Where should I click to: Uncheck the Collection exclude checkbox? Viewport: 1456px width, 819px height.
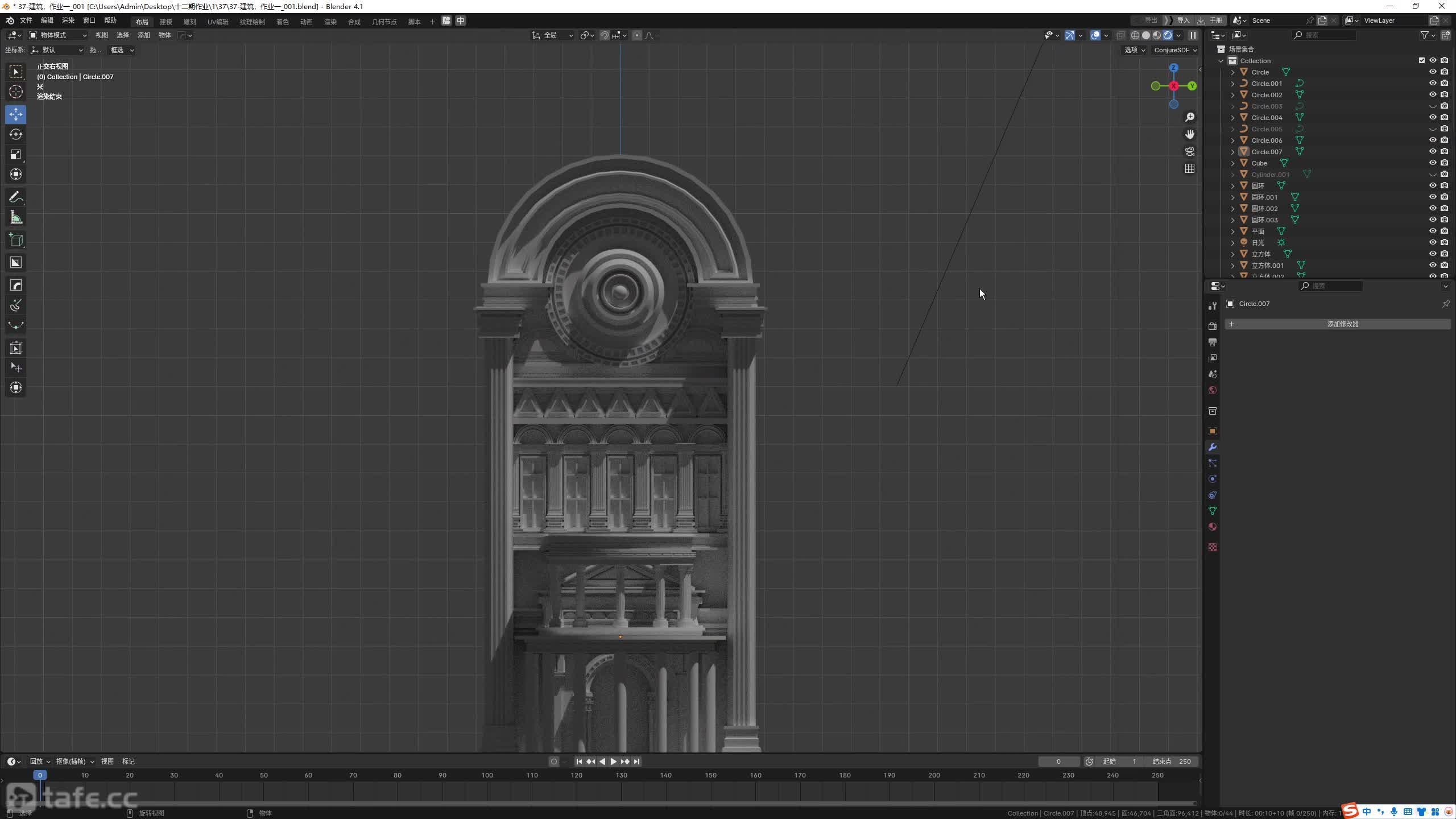(x=1421, y=60)
